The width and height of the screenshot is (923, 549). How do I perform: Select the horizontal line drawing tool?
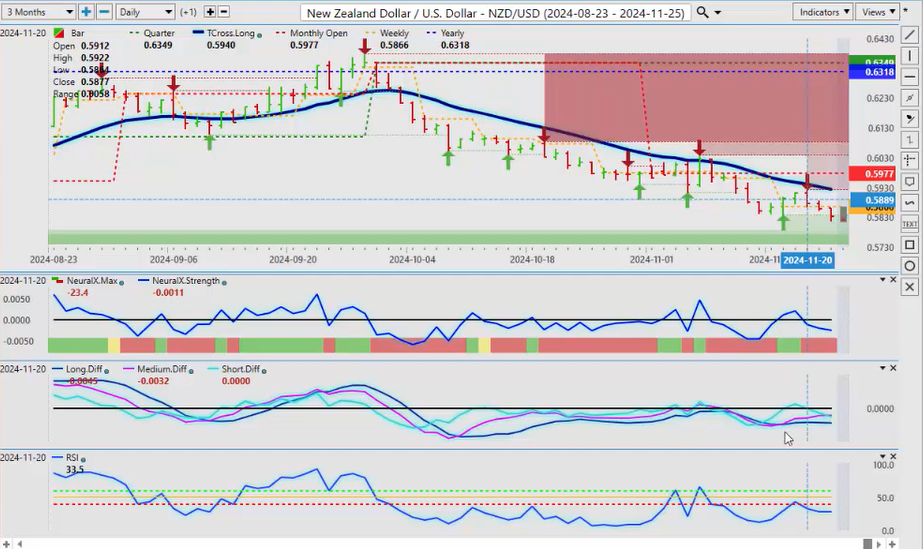pos(909,77)
